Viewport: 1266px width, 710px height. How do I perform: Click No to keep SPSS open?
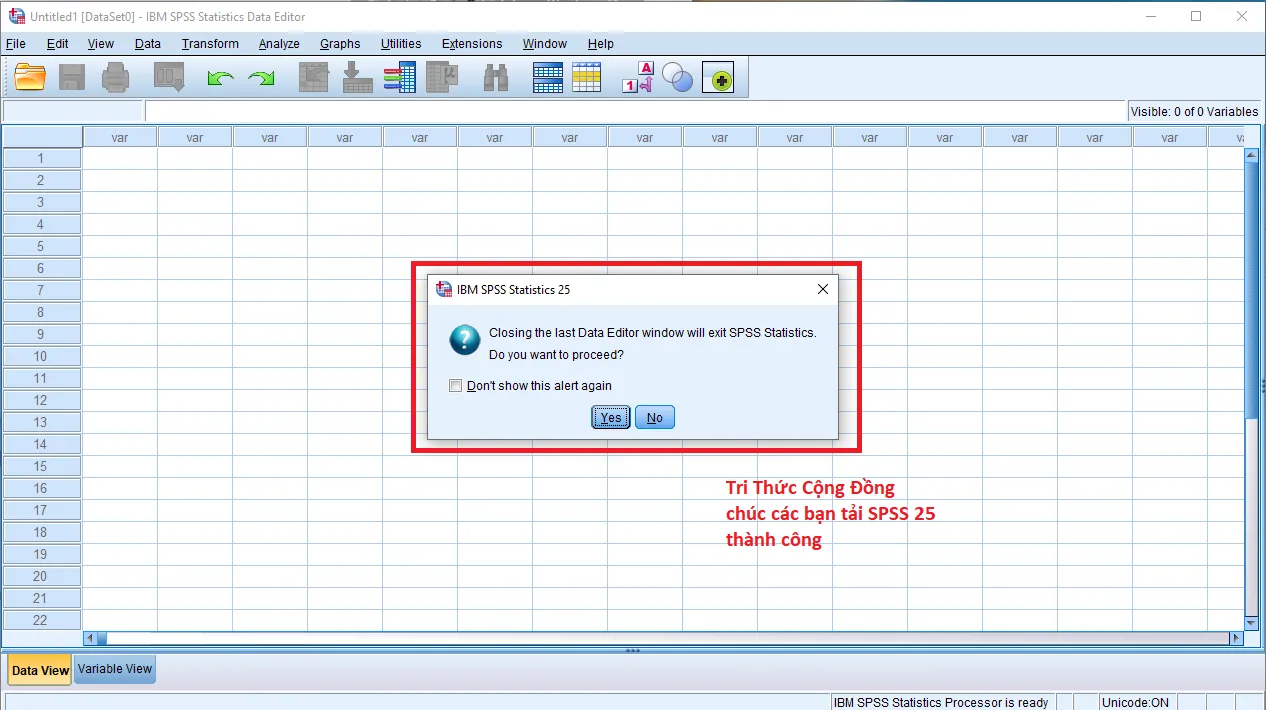tap(654, 417)
